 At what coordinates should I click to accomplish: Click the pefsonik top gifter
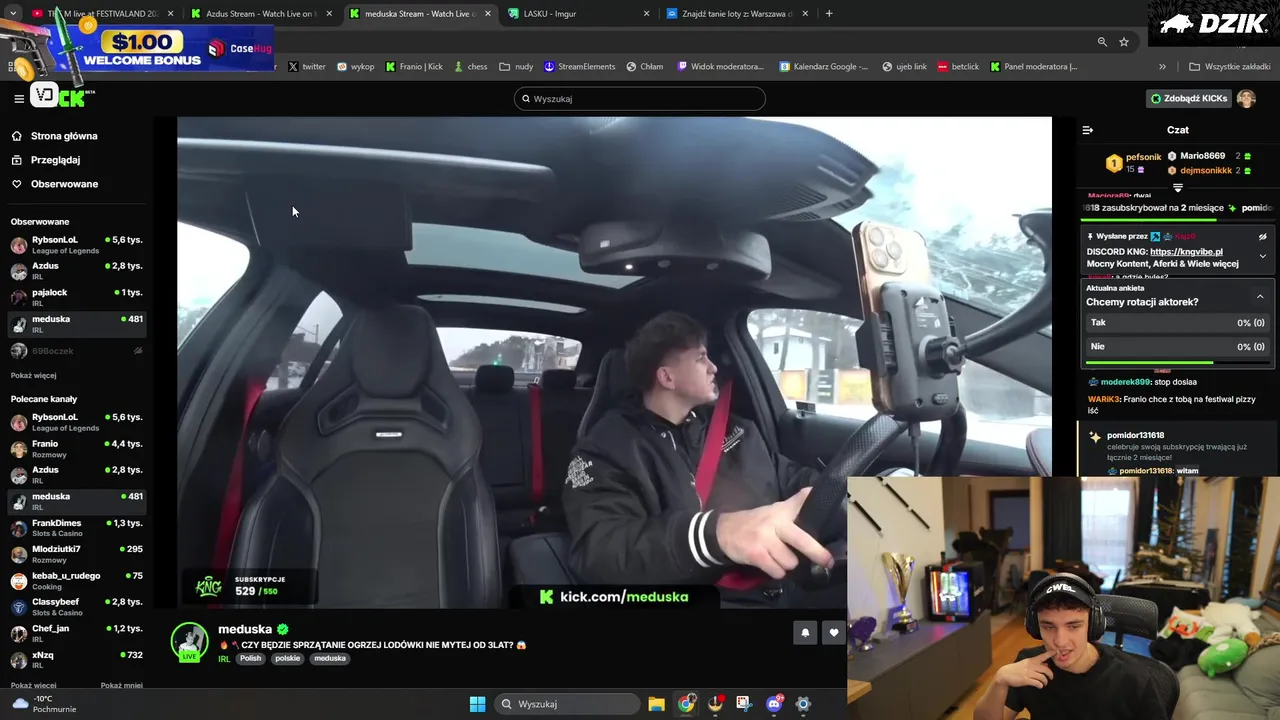(x=1143, y=157)
